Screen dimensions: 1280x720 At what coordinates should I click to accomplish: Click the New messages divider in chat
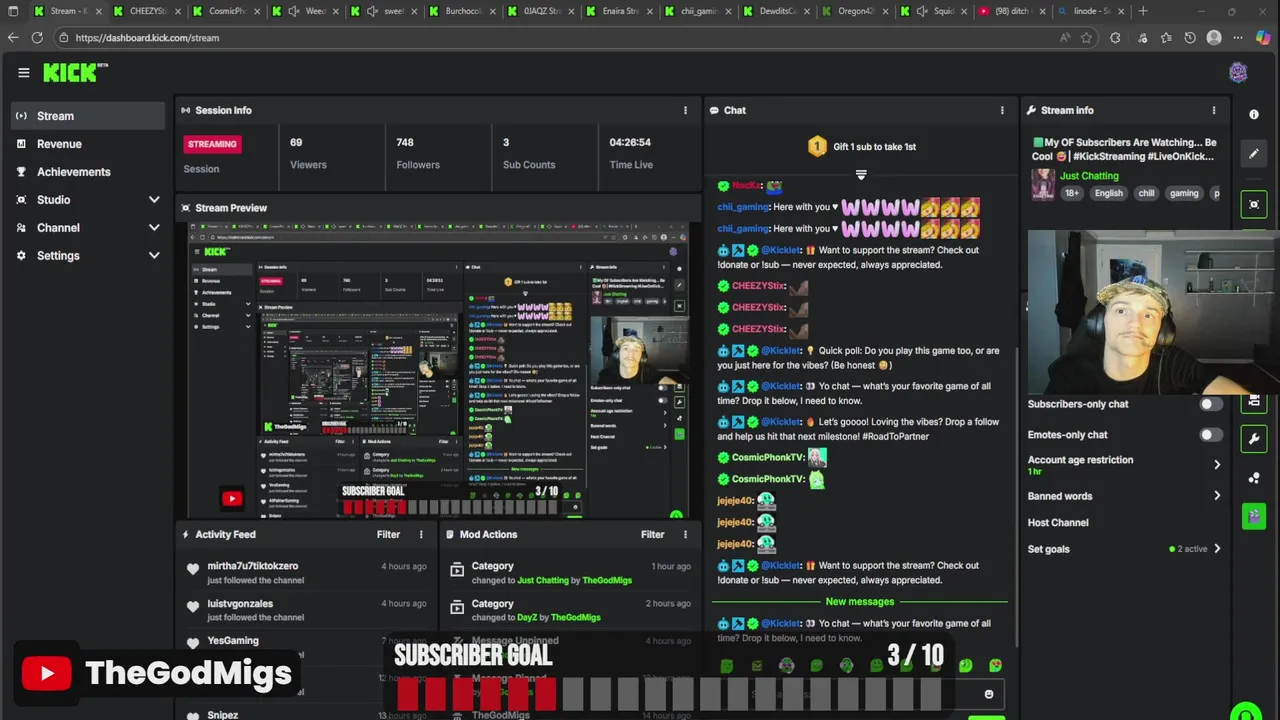[x=860, y=602]
